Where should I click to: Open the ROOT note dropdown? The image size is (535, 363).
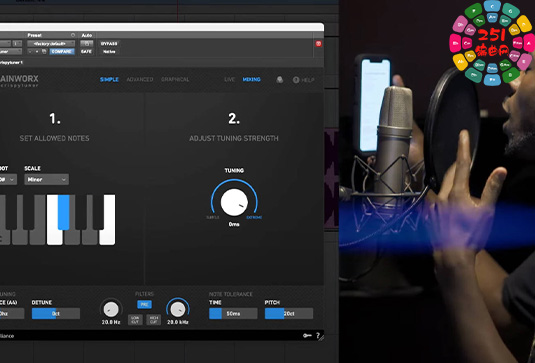pos(8,179)
